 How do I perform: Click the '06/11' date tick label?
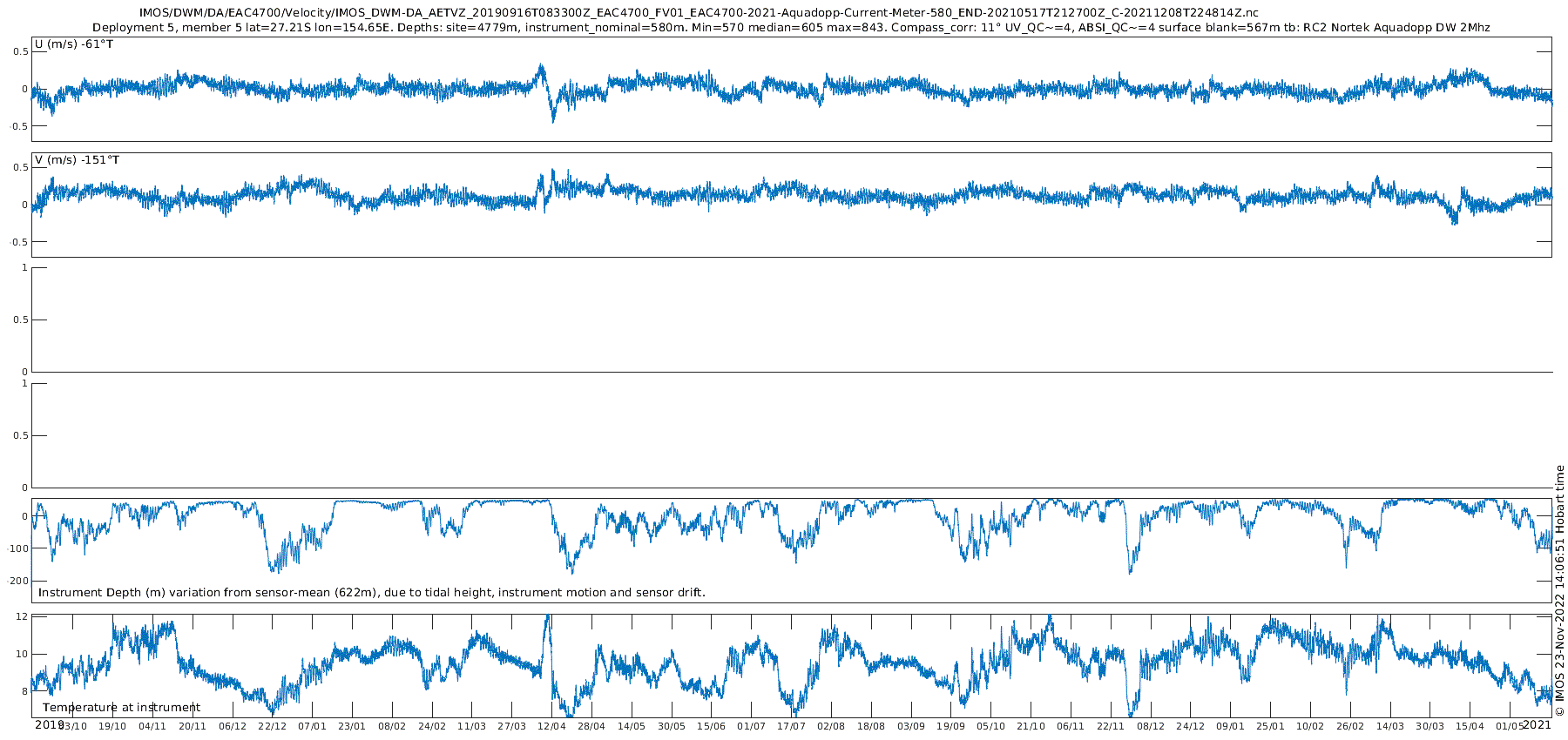1071,726
